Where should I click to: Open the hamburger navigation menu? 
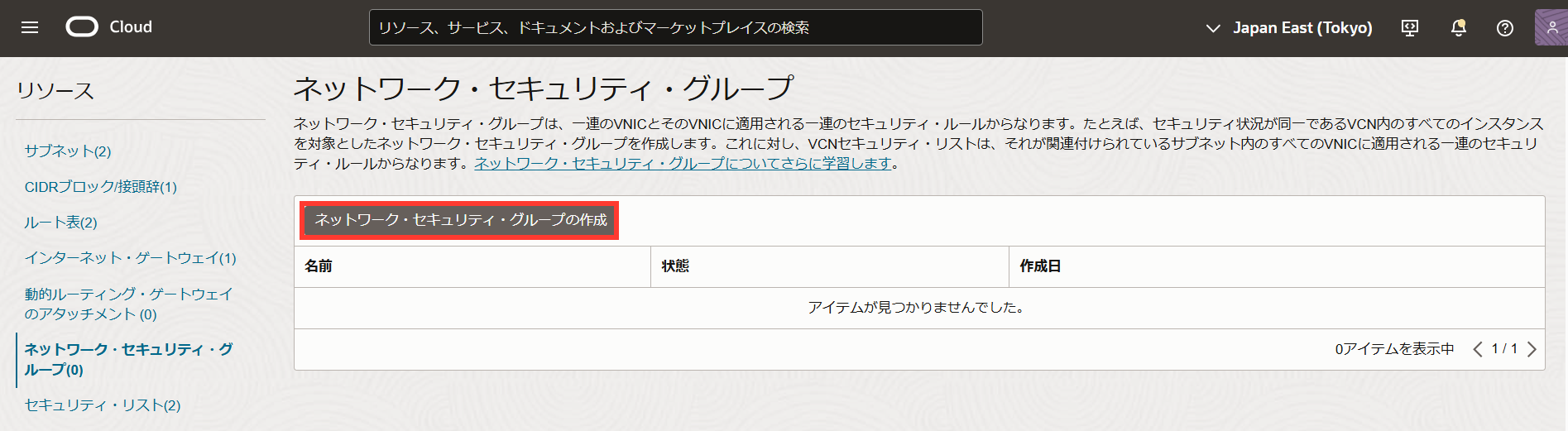coord(30,27)
